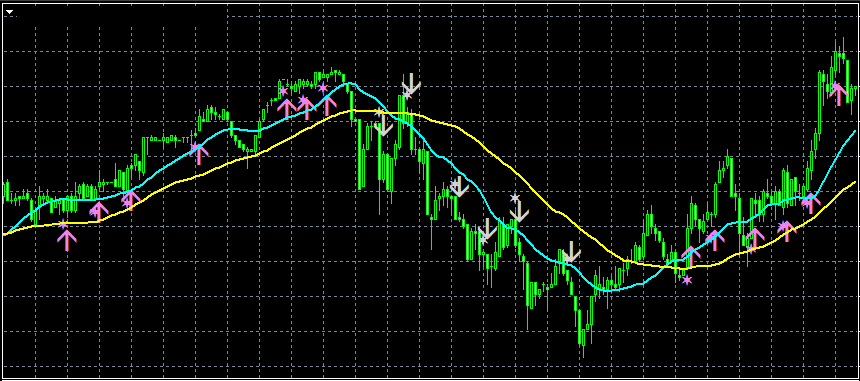This screenshot has width=860, height=381.
Task: Select the white down arrow right of the price drop
Action: (x=459, y=187)
